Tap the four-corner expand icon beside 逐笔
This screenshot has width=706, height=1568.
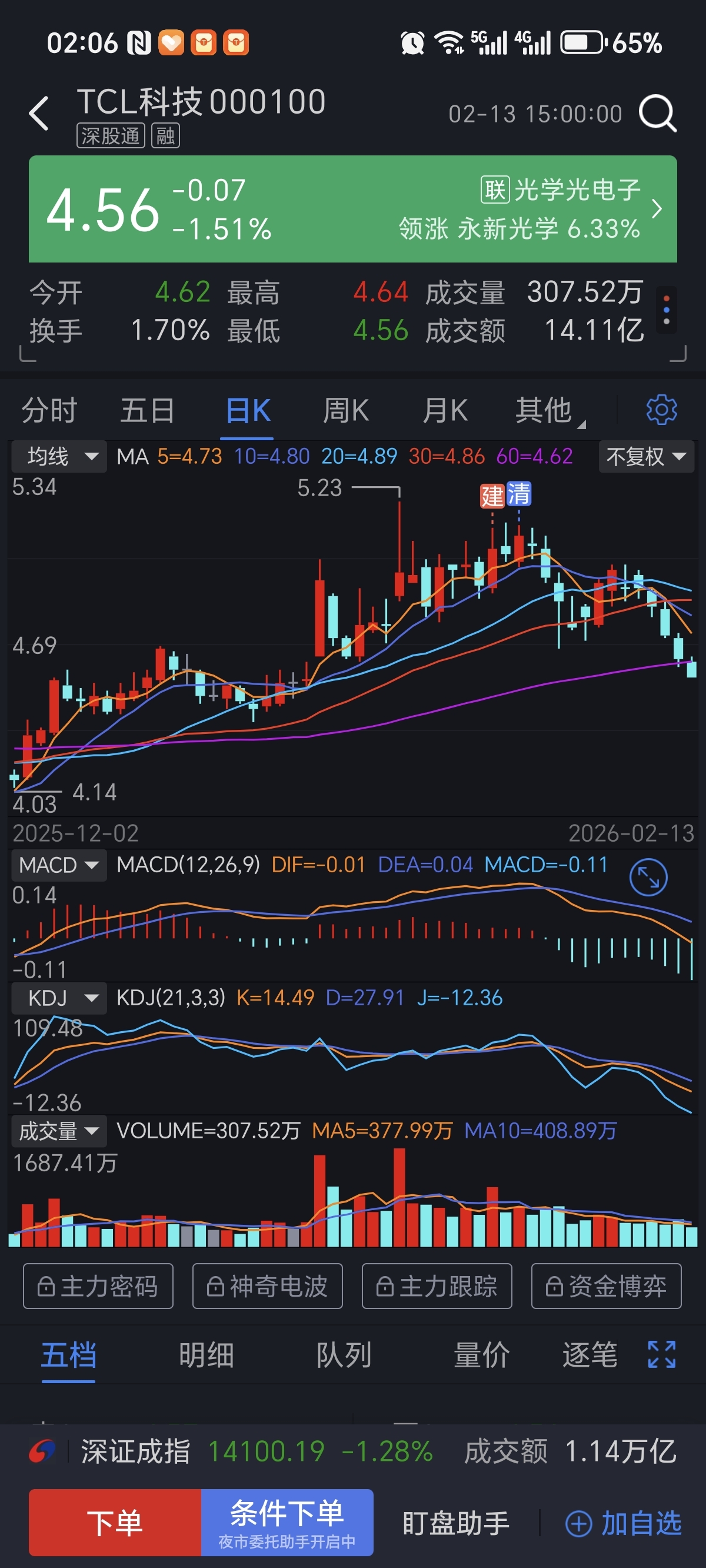[661, 1354]
